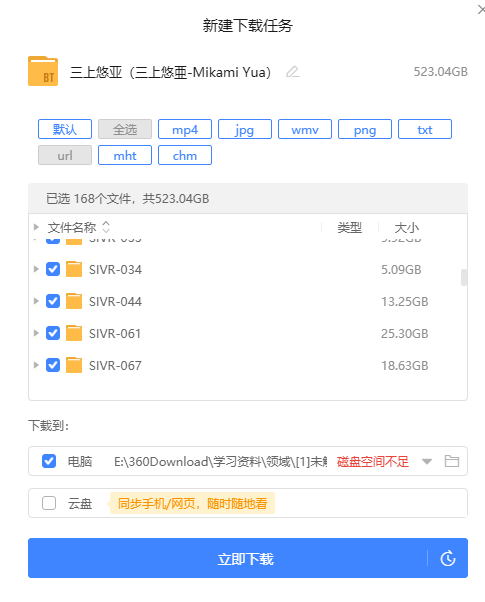485x602 pixels.
Task: Click the 25.30GB size value
Action: (x=404, y=334)
